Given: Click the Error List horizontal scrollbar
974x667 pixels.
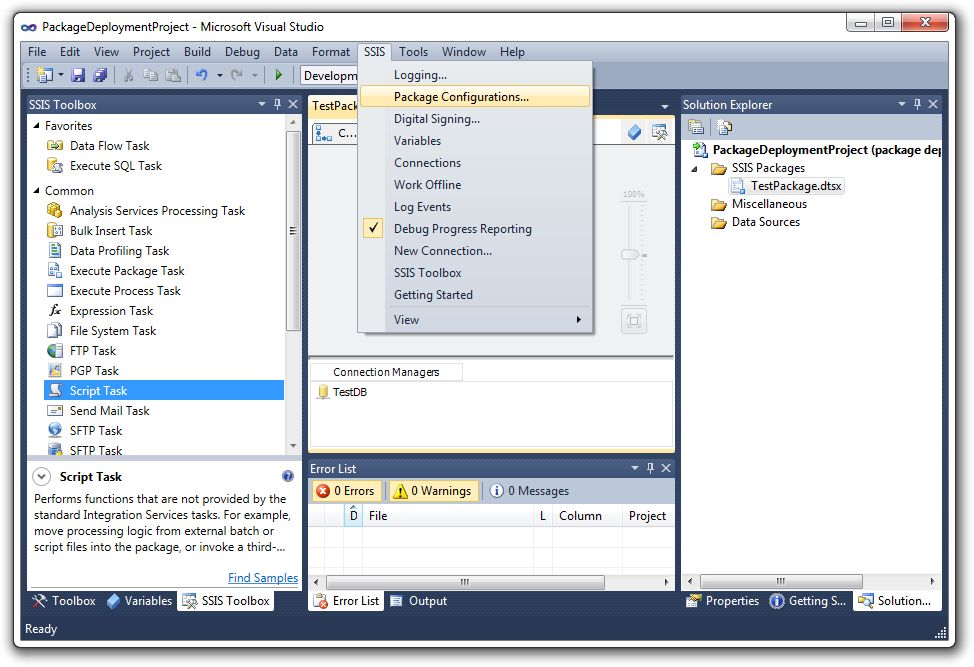Looking at the screenshot, I should (465, 582).
